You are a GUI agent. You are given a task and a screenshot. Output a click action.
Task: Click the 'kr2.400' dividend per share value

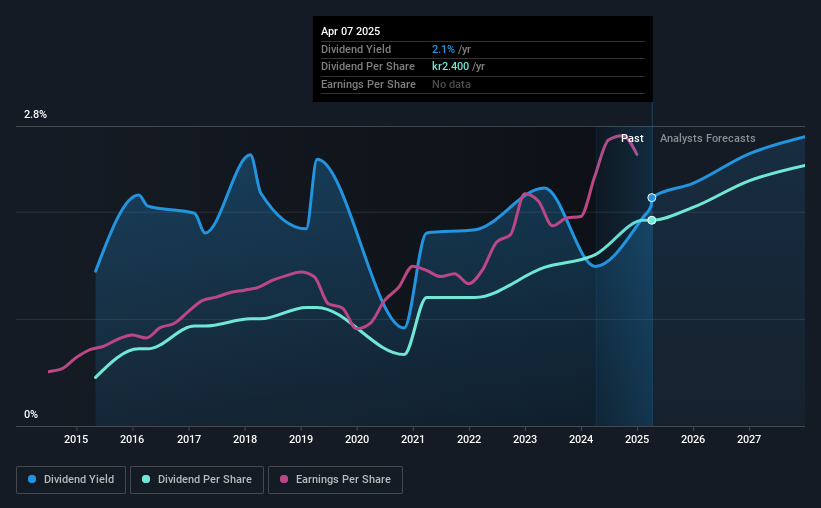click(450, 67)
